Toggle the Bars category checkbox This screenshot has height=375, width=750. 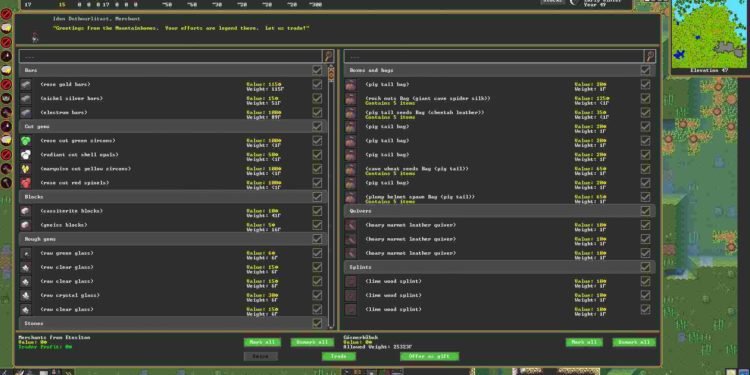coord(317,70)
